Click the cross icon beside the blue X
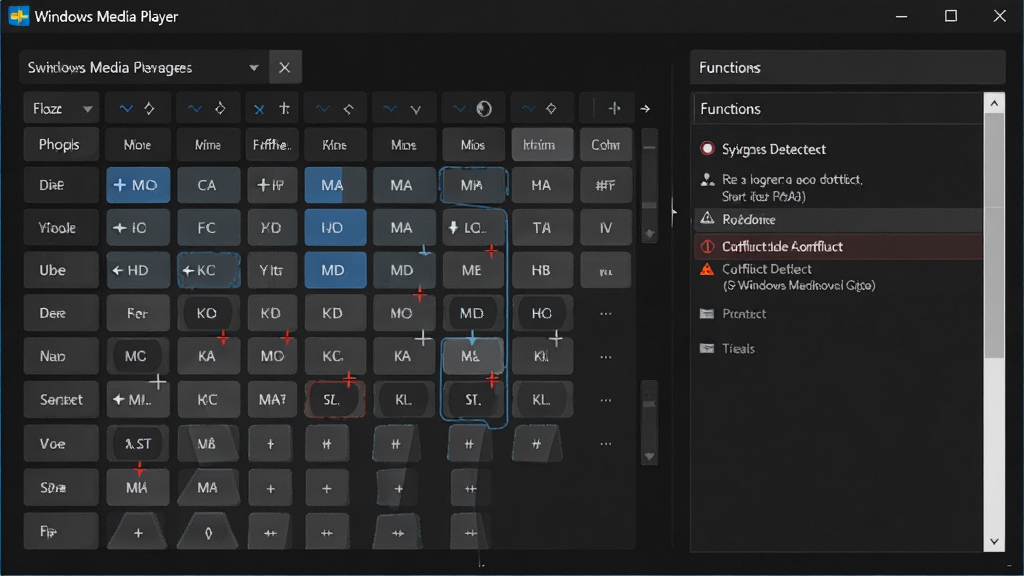The image size is (1024, 576). (284, 108)
